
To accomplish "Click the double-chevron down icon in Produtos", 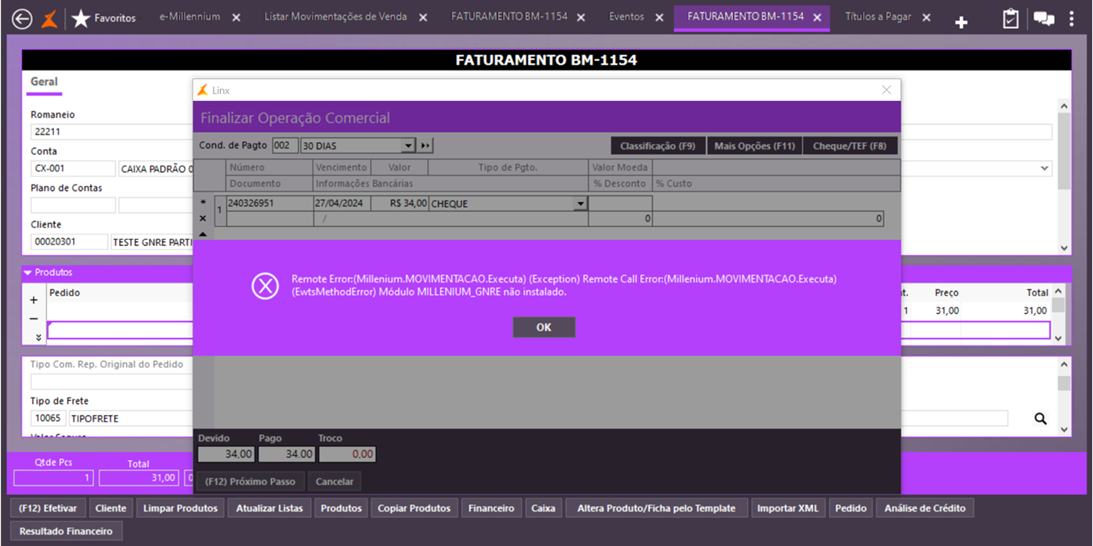I will (x=38, y=337).
